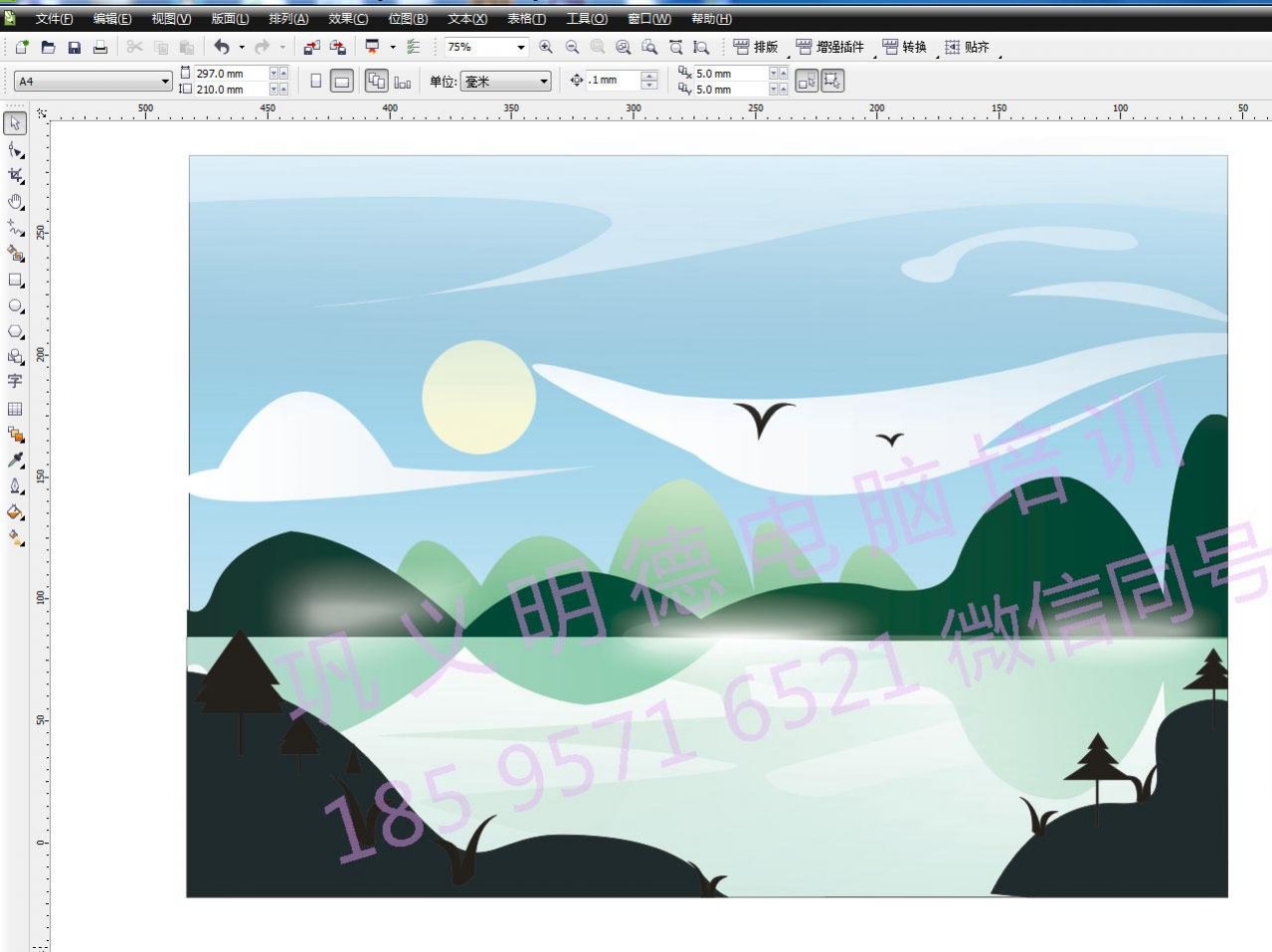Open the 位图(B) menu
Image resolution: width=1272 pixels, height=952 pixels.
tap(408, 19)
